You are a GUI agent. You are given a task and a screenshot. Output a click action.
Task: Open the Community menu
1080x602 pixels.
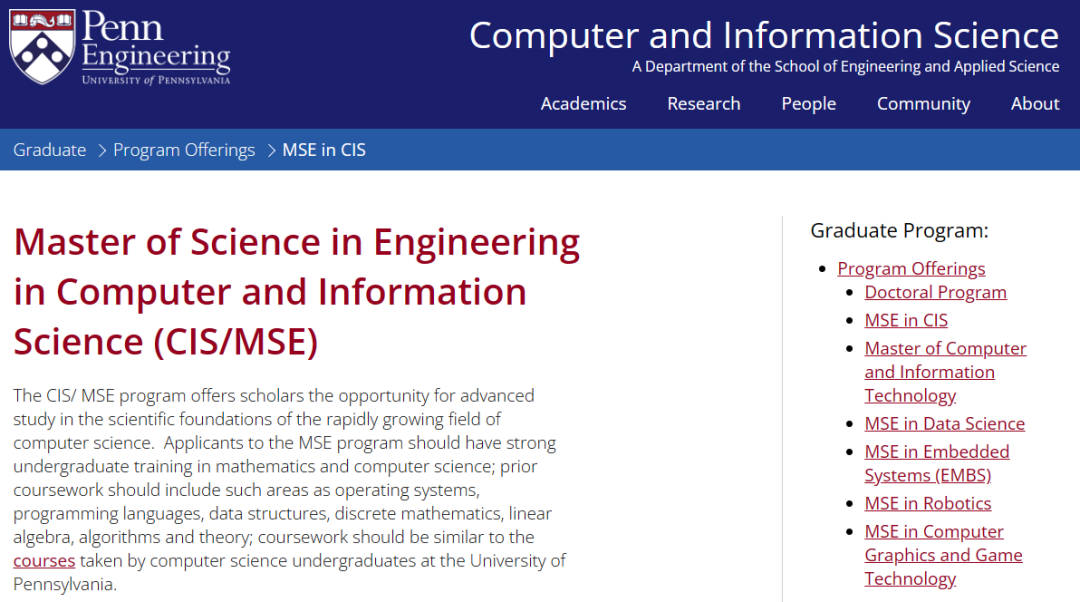(x=924, y=104)
